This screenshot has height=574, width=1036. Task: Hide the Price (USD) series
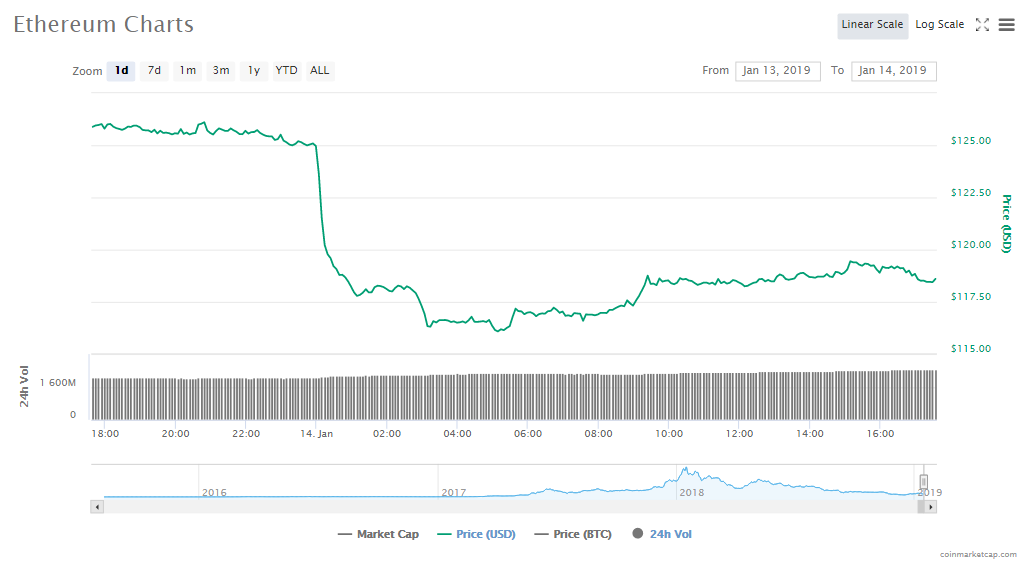click(476, 534)
